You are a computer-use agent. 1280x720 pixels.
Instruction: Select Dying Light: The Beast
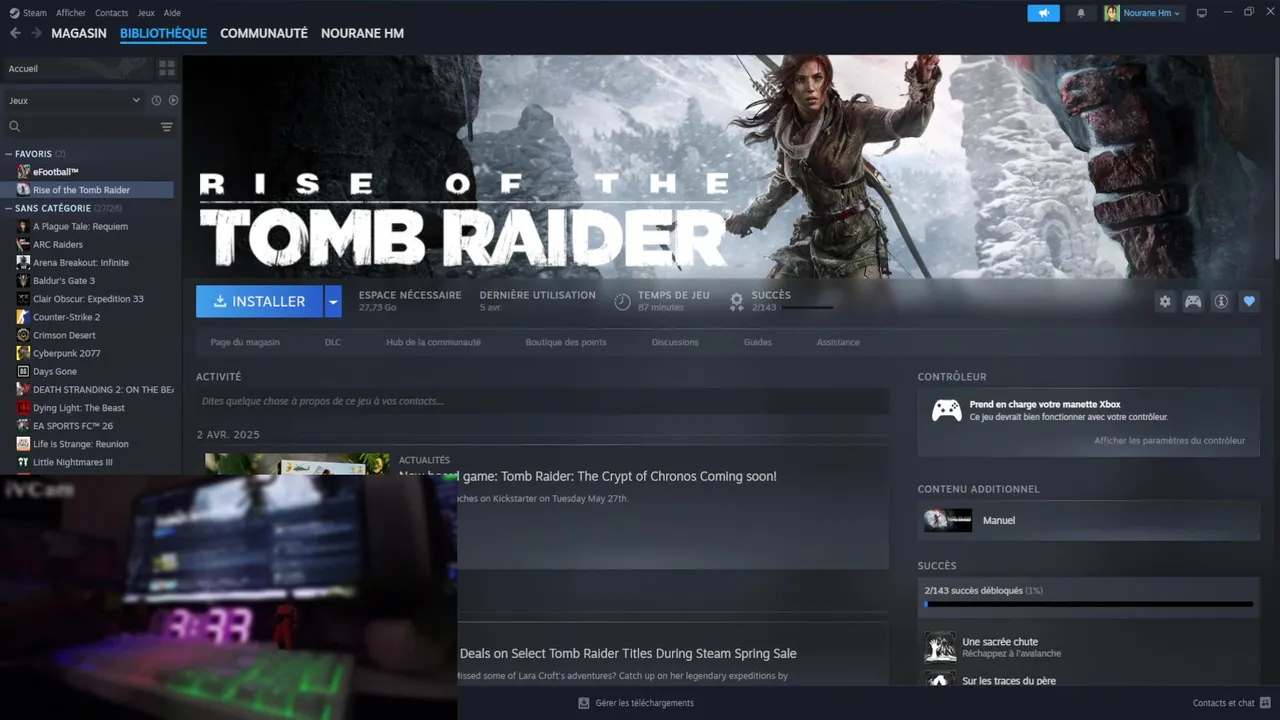(x=79, y=408)
